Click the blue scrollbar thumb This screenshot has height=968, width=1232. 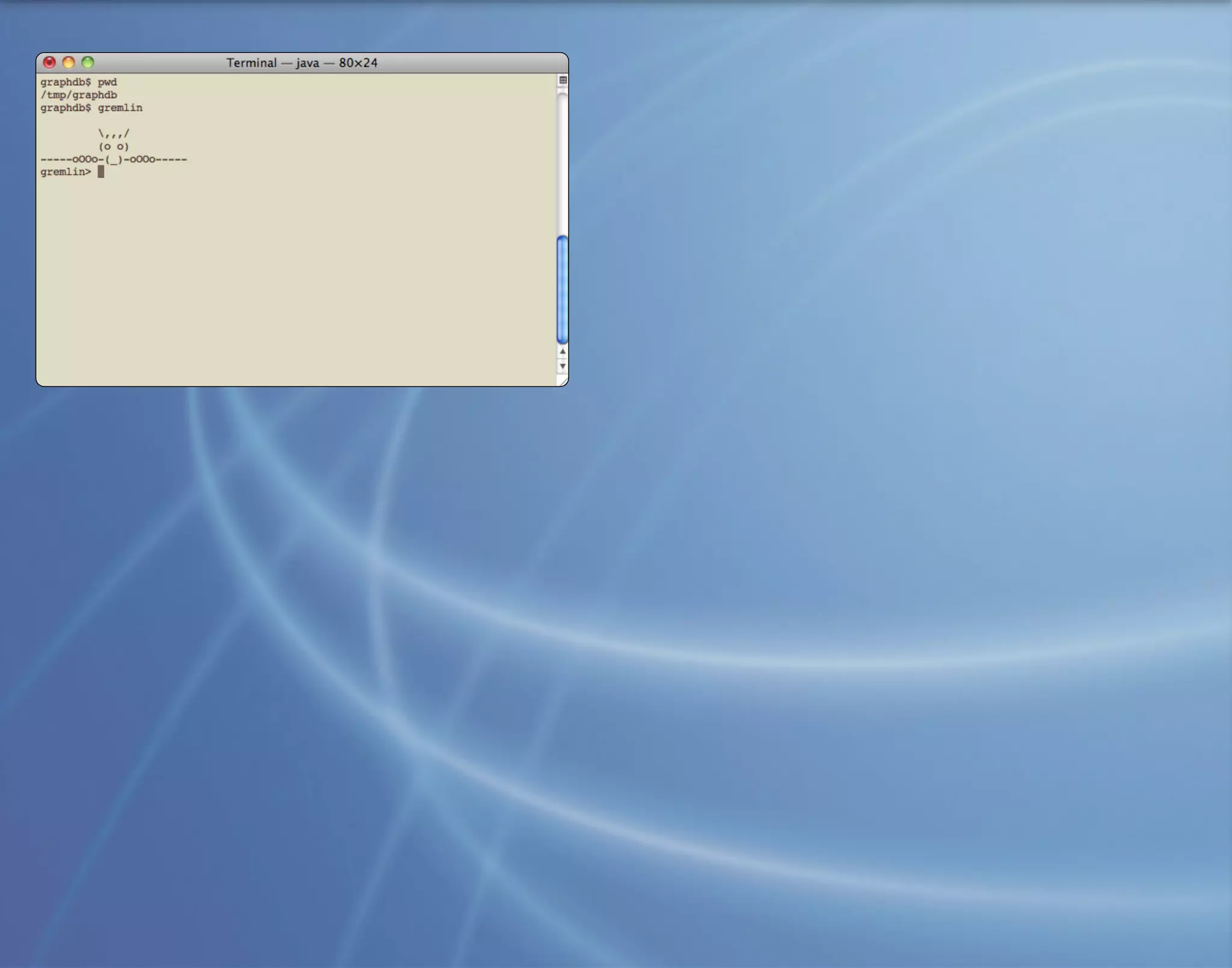pyautogui.click(x=562, y=290)
